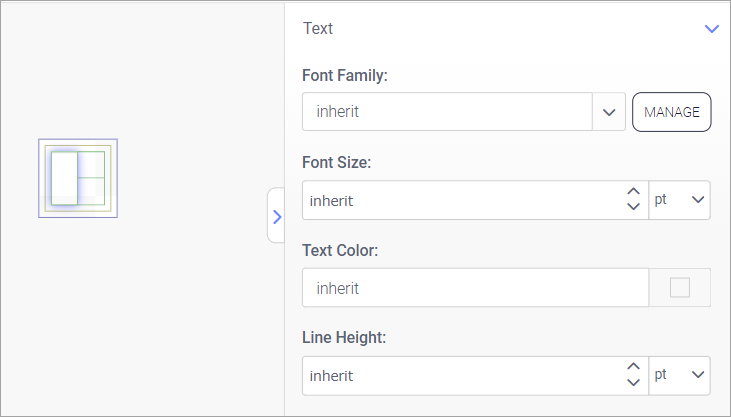
Task: Select the left column in layout thumbnail
Action: pos(64,178)
